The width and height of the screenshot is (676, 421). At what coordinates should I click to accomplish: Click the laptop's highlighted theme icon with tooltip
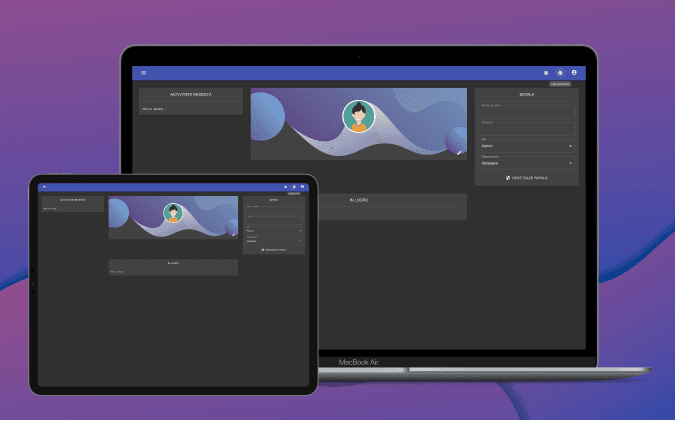560,73
